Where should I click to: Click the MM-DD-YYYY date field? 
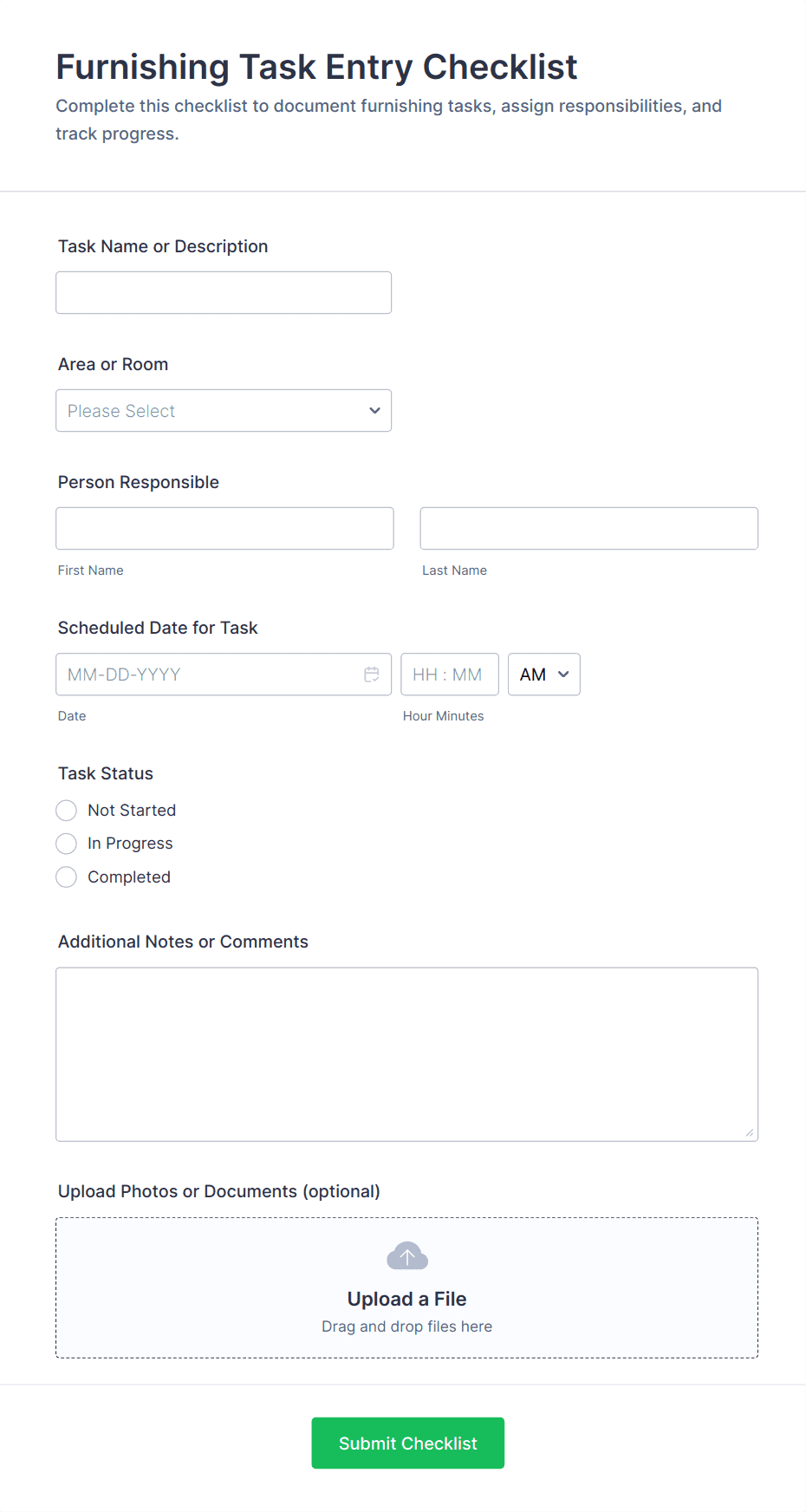pos(208,675)
